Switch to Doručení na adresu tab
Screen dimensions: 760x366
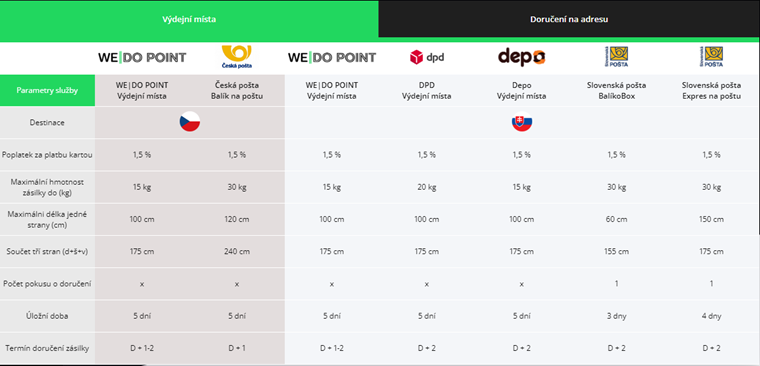click(569, 19)
